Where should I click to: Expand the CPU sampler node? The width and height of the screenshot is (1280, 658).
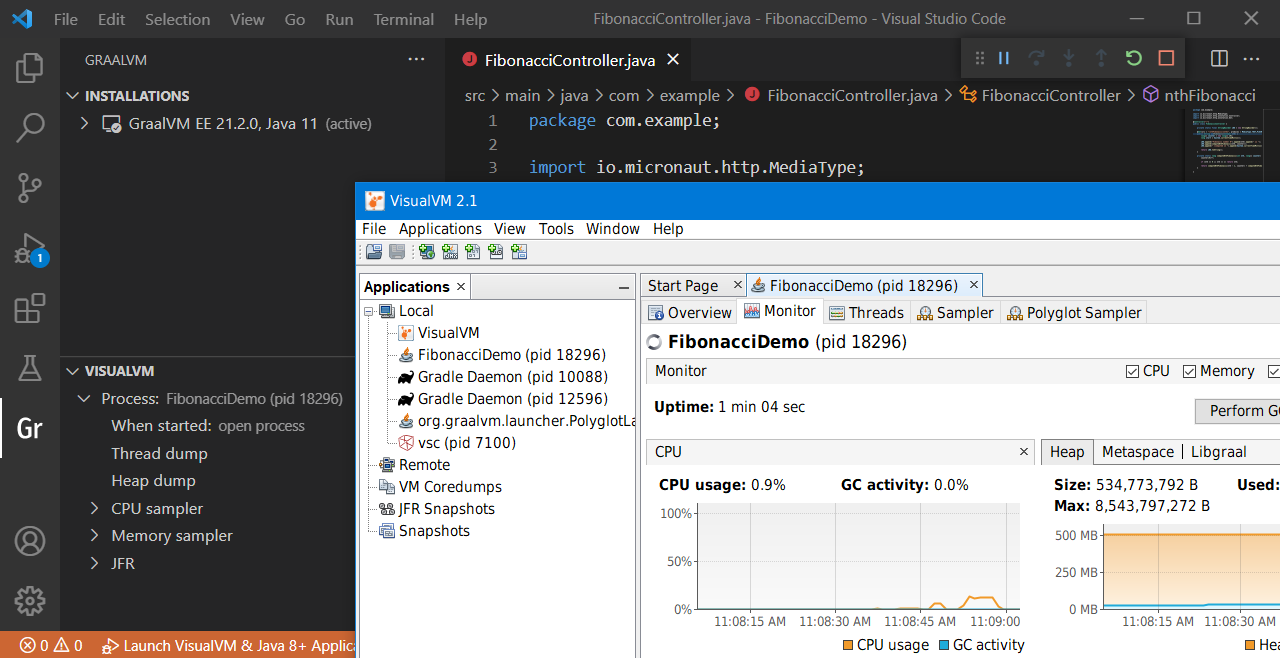point(96,508)
